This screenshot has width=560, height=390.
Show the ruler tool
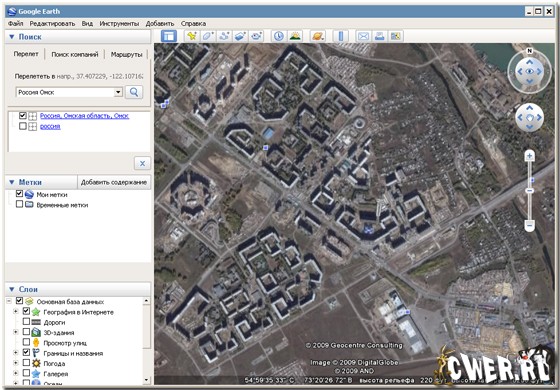click(340, 36)
